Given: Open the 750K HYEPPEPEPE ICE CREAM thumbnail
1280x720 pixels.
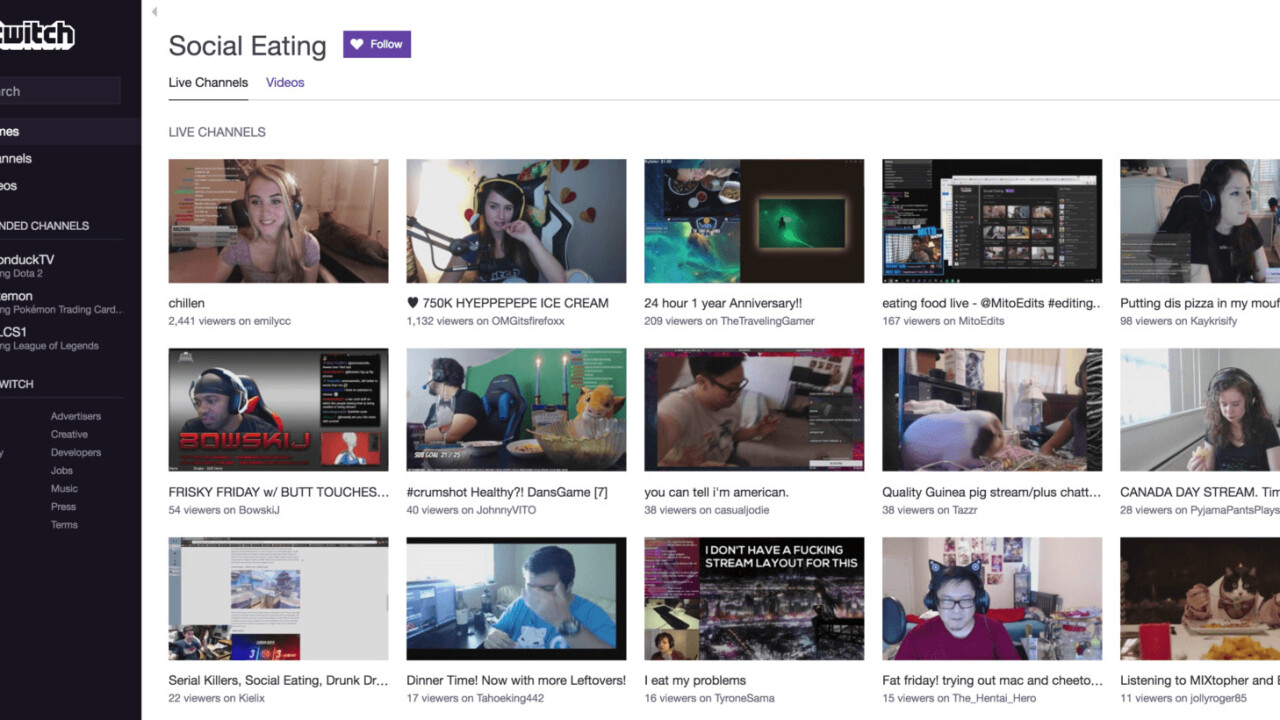Looking at the screenshot, I should 516,221.
